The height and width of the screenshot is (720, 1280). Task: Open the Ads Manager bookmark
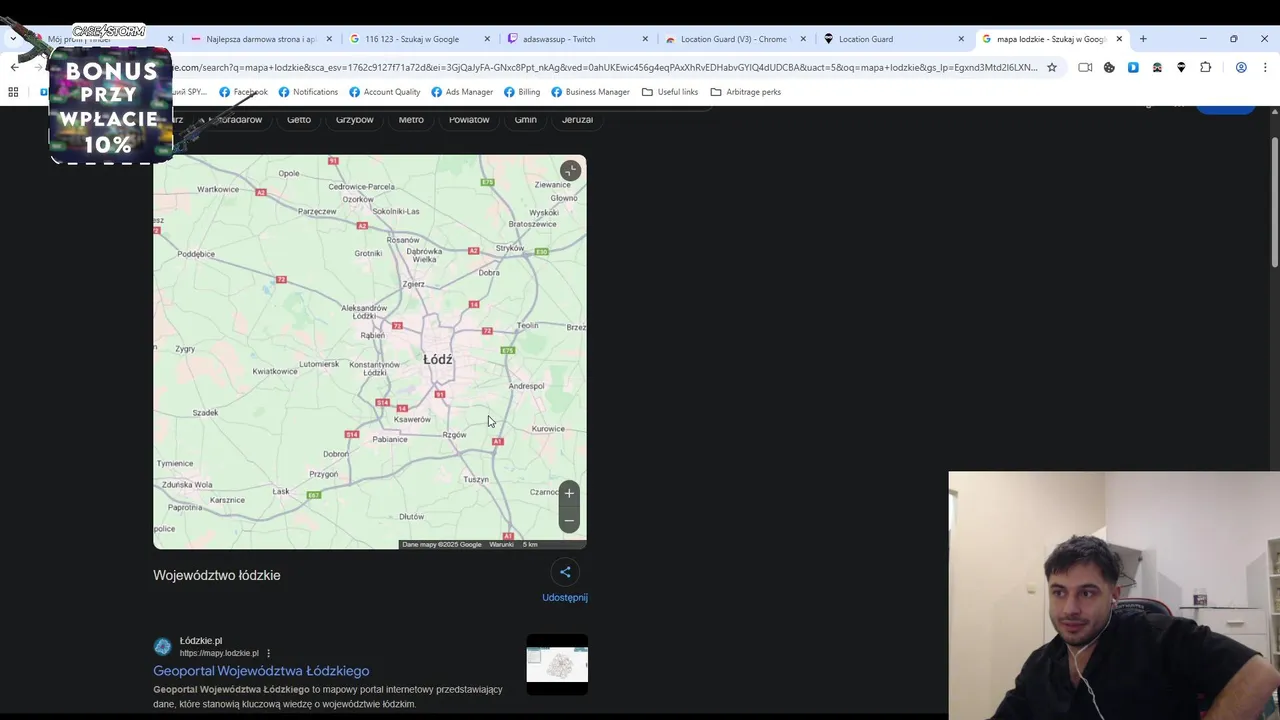pyautogui.click(x=462, y=92)
